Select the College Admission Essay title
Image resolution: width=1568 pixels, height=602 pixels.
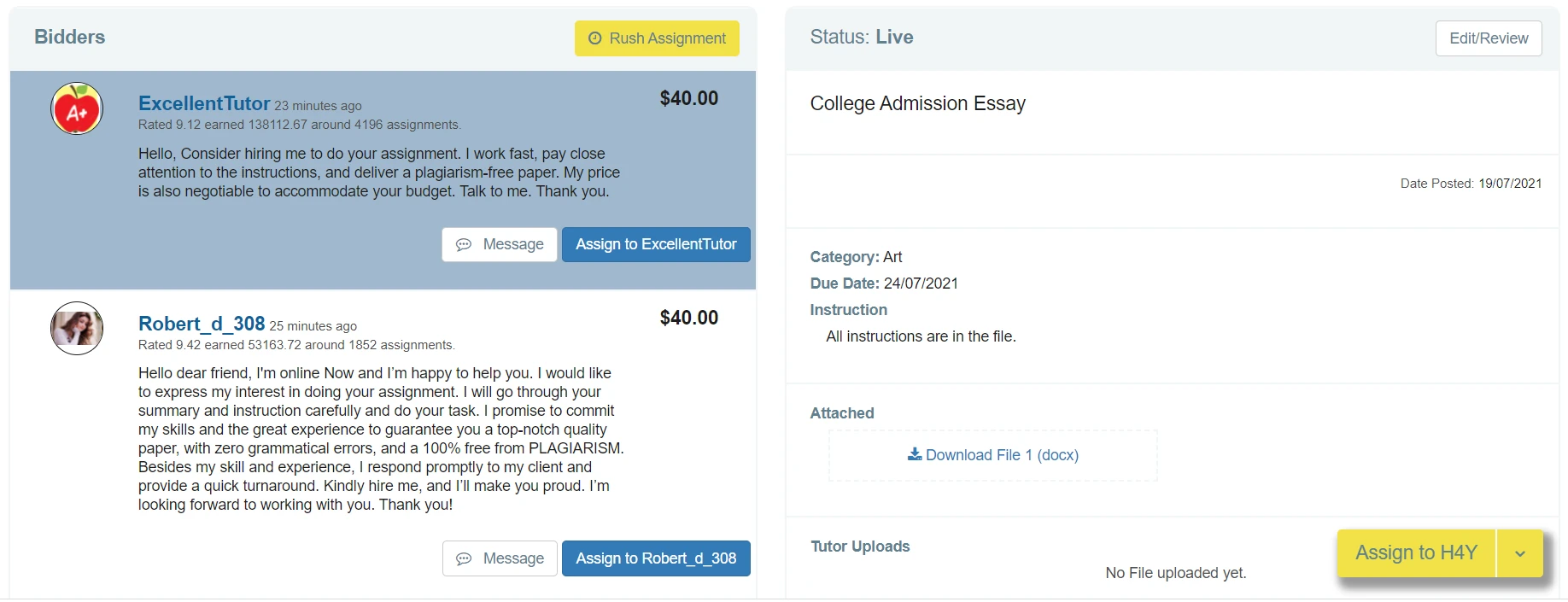tap(917, 103)
